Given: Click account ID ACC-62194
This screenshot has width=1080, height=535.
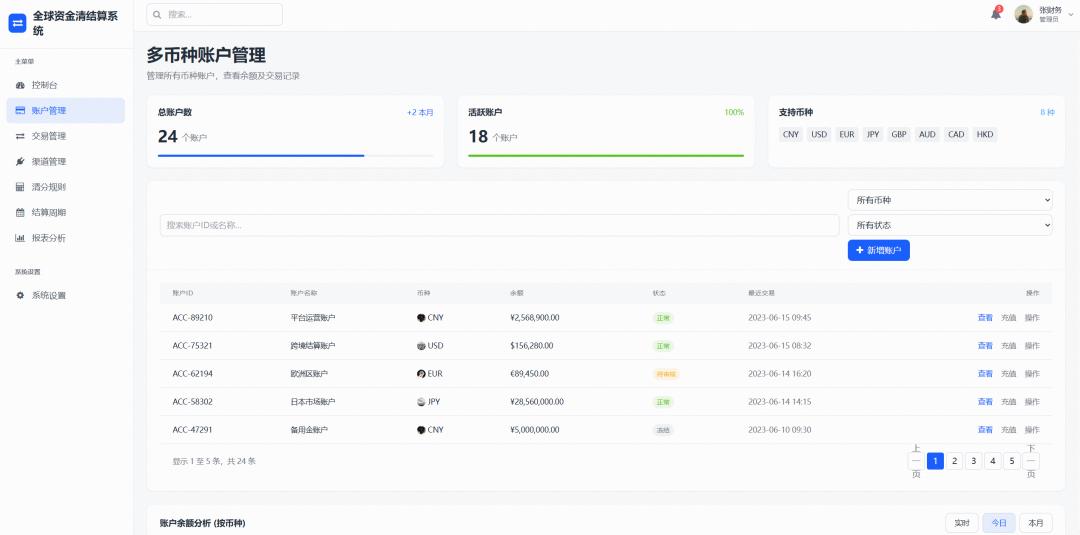Looking at the screenshot, I should (x=193, y=374).
